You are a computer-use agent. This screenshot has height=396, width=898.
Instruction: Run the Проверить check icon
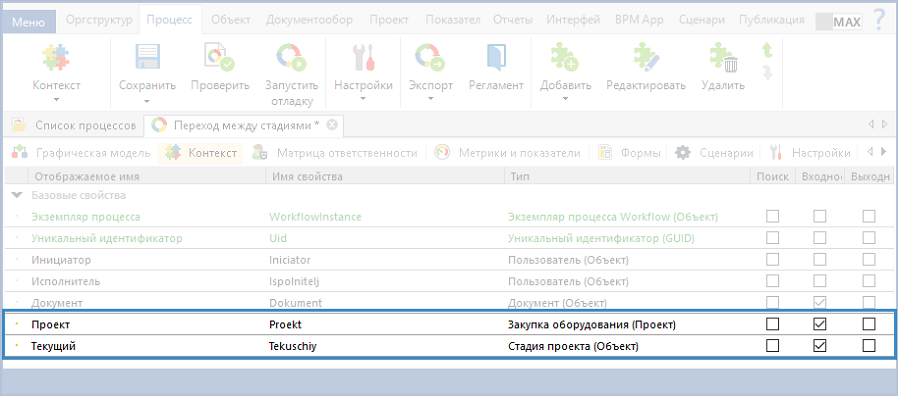click(x=220, y=58)
